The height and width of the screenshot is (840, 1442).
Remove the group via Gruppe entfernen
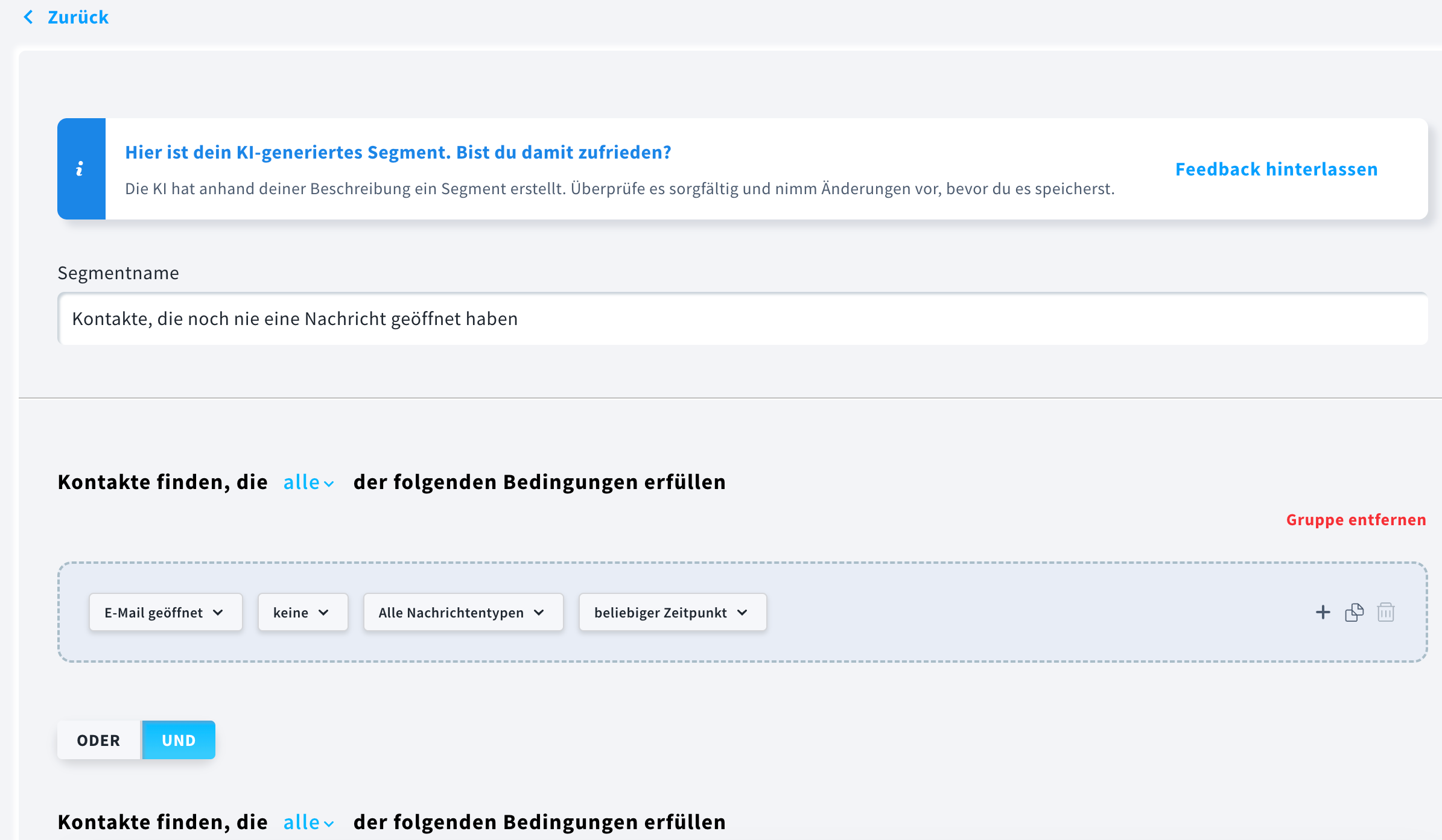(1356, 519)
